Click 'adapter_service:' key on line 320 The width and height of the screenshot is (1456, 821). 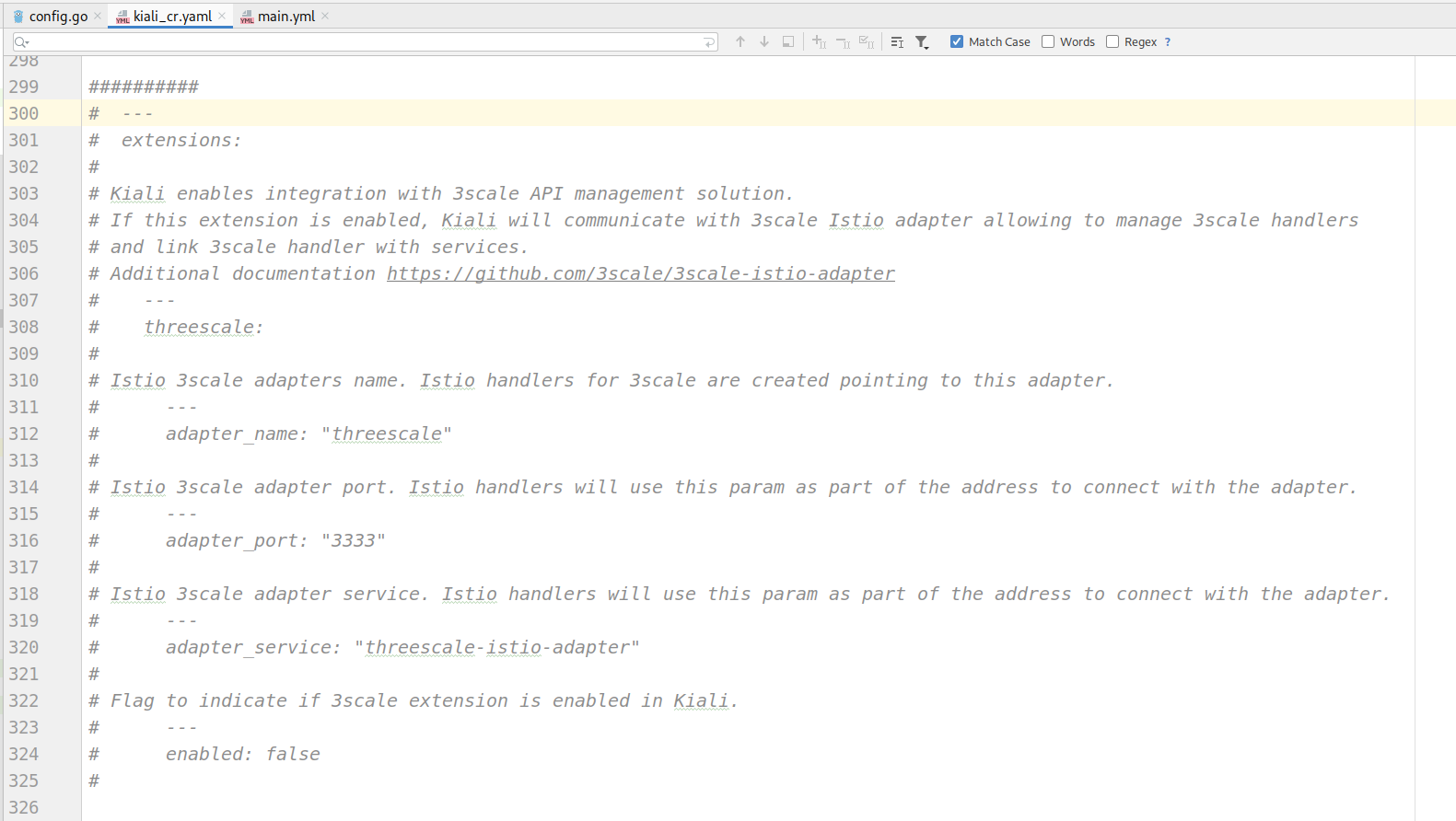coord(253,647)
